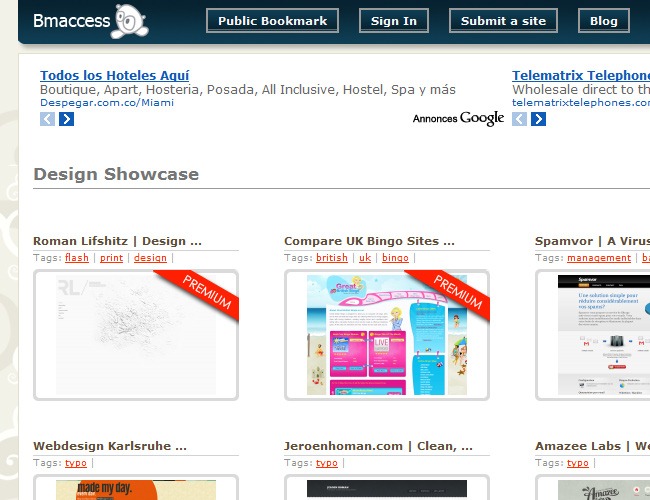Image resolution: width=650 pixels, height=500 pixels.
Task: Select the british tag under Compare UK Bingo
Action: 332,258
